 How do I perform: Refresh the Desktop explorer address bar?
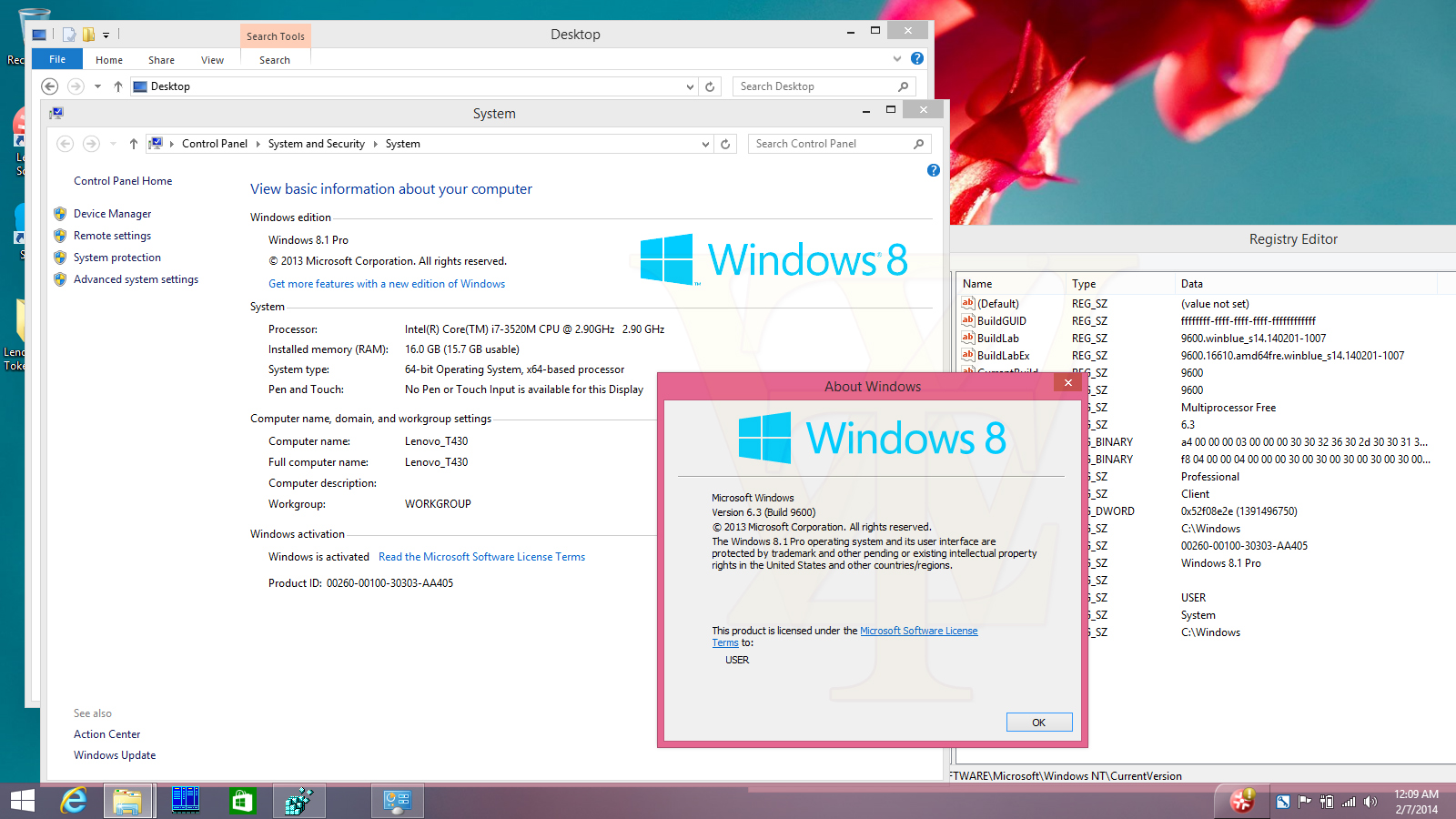pos(710,86)
